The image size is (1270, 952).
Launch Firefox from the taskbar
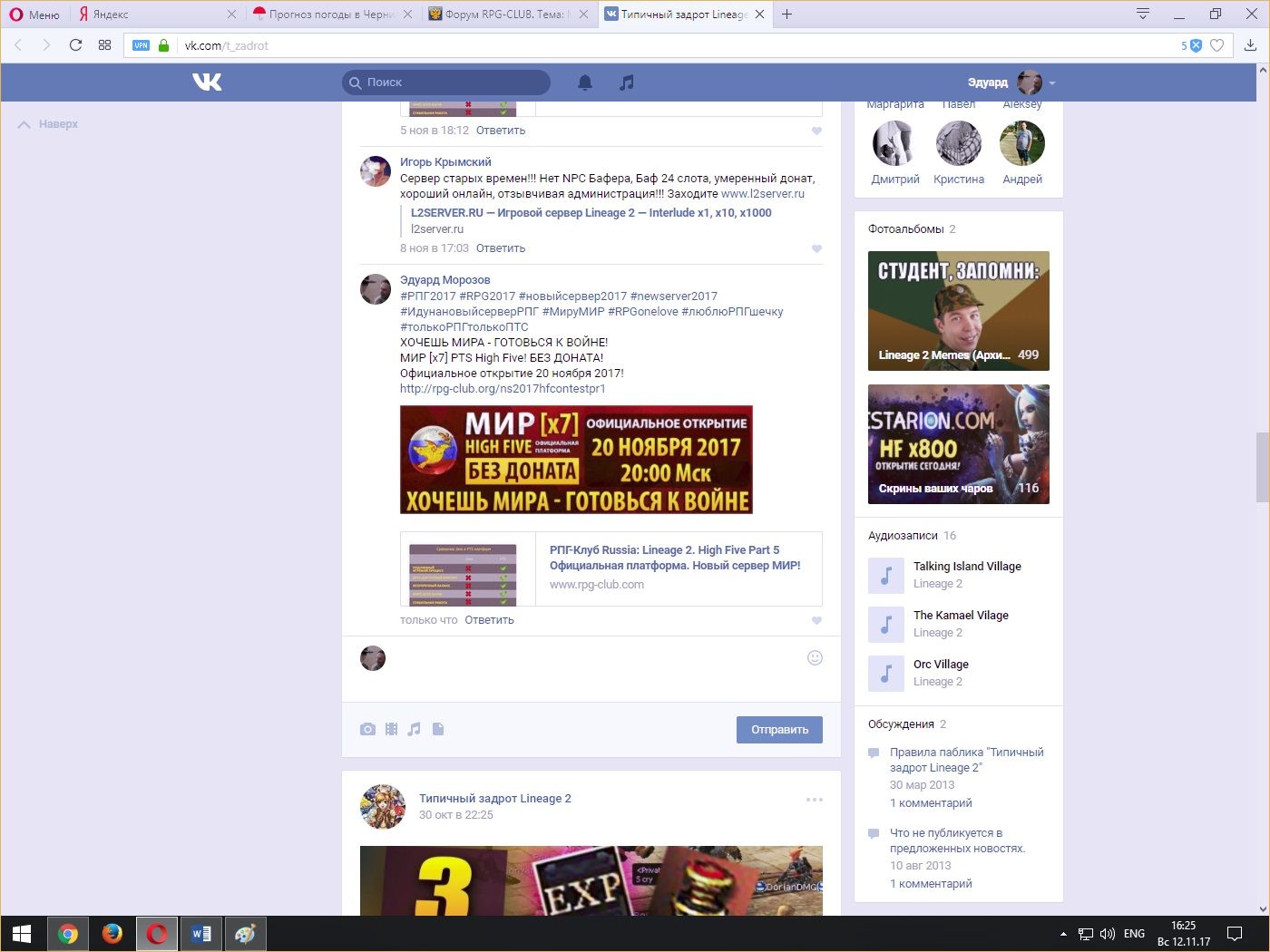112,934
